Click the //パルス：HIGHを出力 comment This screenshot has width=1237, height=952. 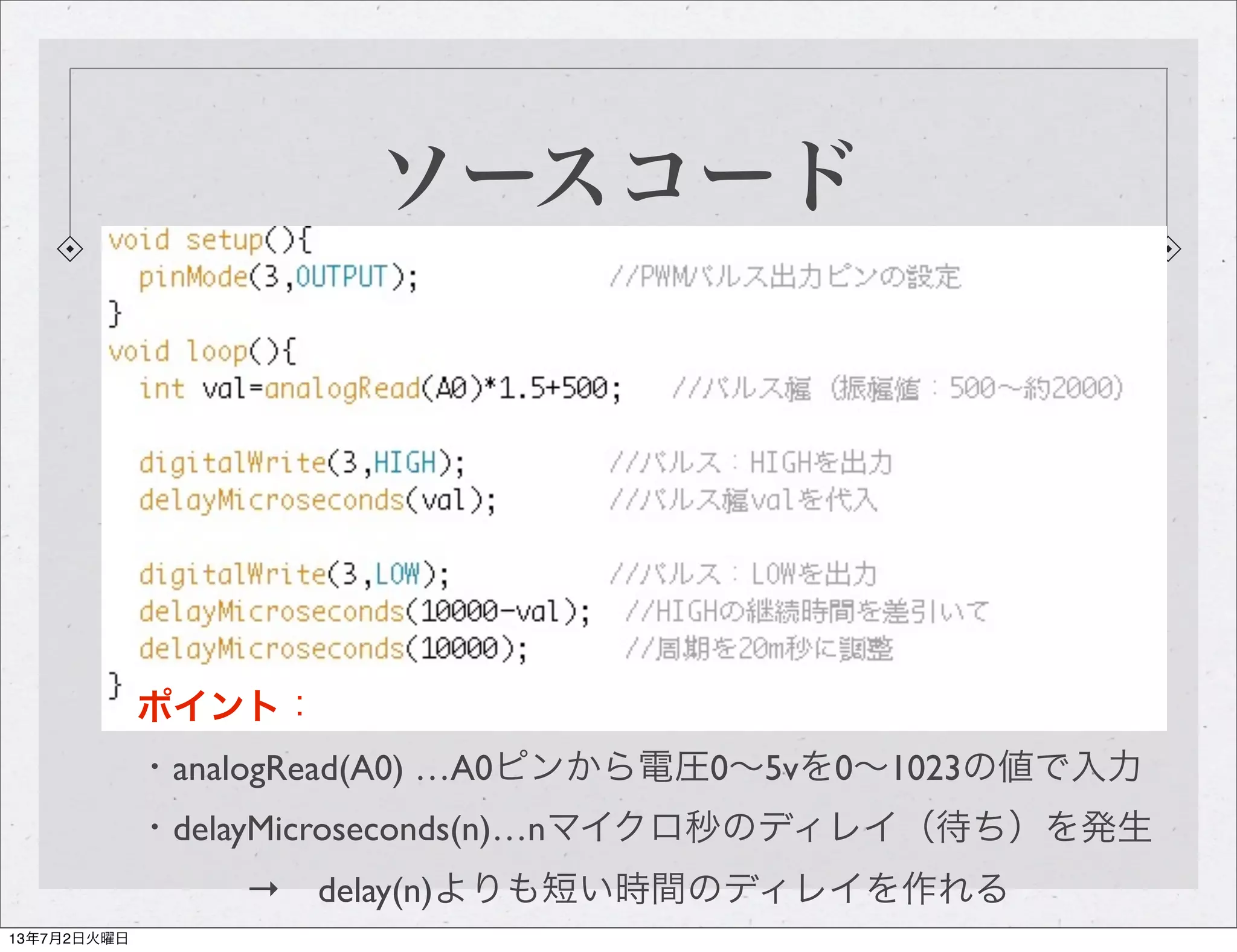click(x=751, y=463)
